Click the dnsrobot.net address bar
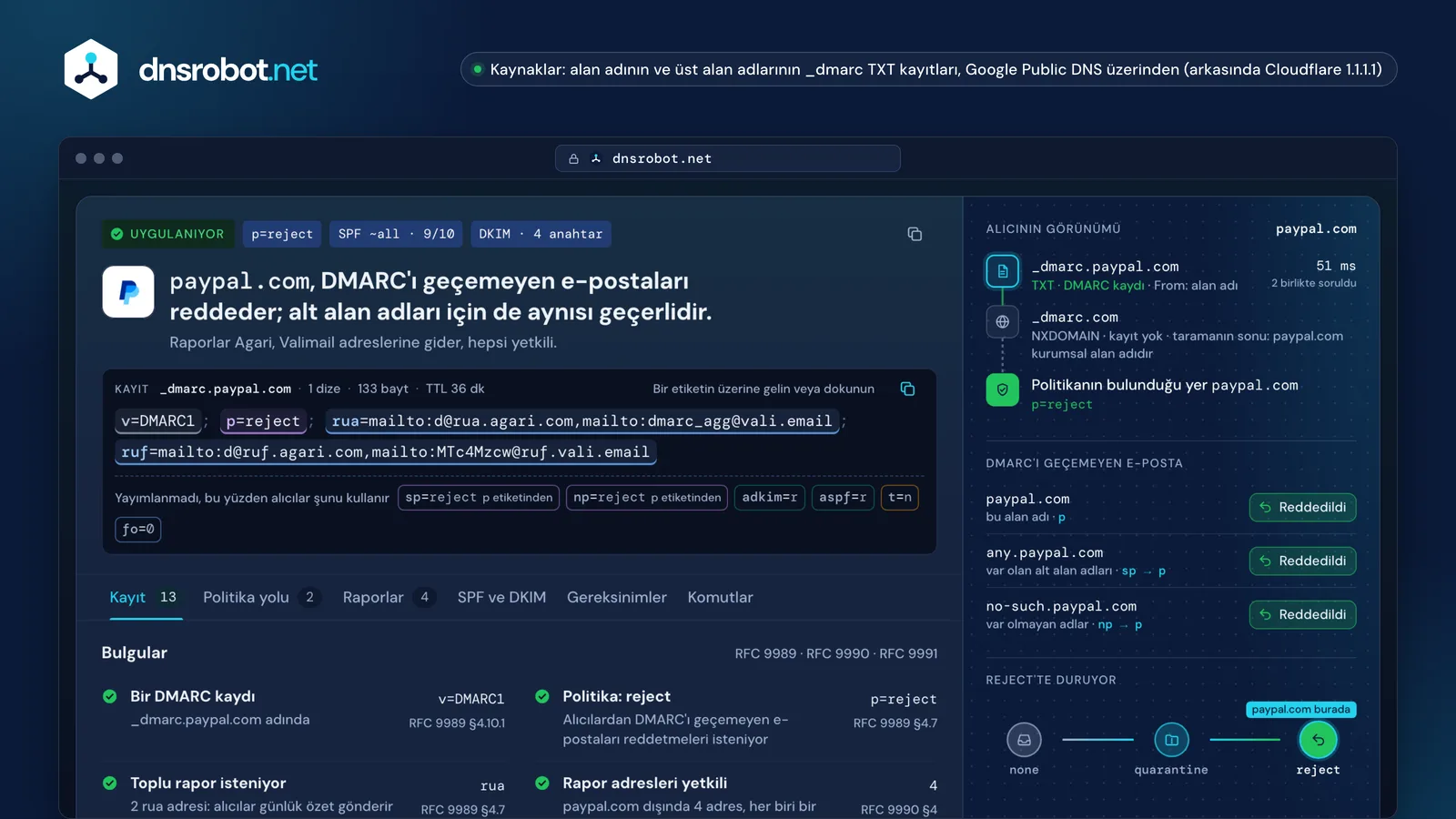The height and width of the screenshot is (819, 1456). pos(728,158)
